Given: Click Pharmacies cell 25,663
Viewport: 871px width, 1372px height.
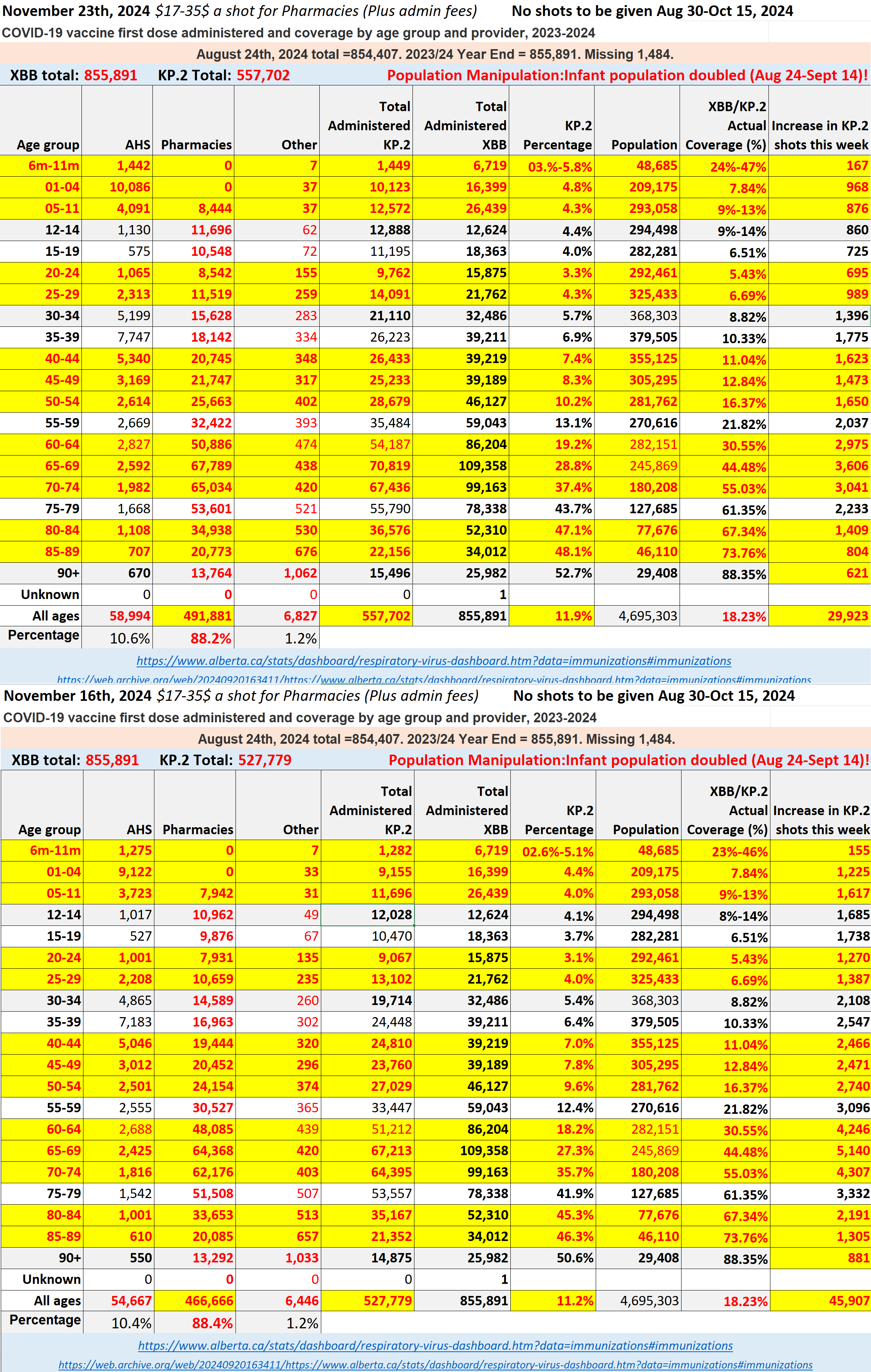Looking at the screenshot, I should coord(194,402).
